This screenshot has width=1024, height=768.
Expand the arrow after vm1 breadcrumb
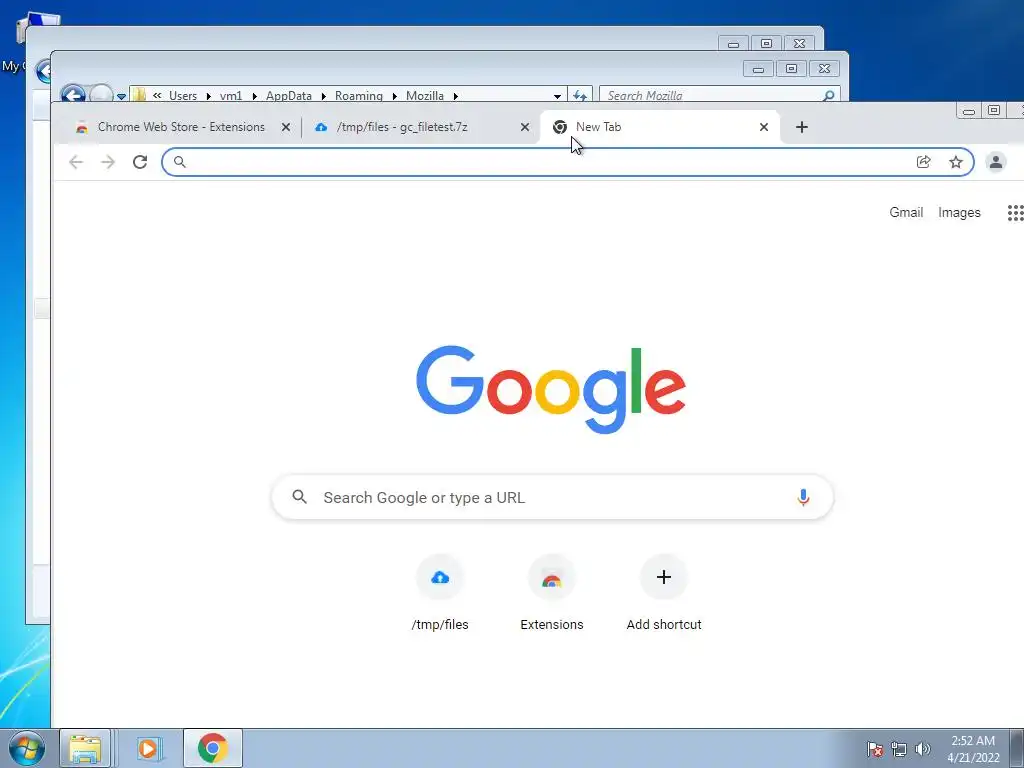pyautogui.click(x=254, y=96)
